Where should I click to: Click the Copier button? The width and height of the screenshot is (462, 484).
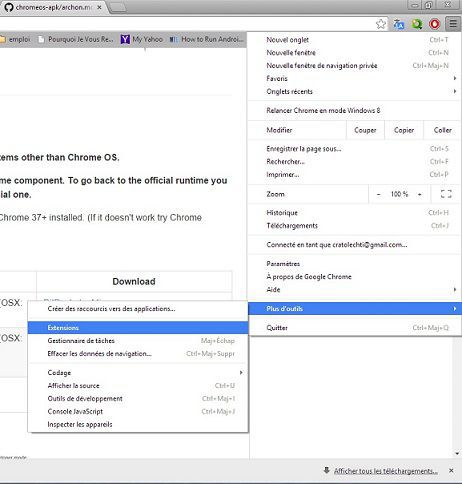tap(404, 130)
